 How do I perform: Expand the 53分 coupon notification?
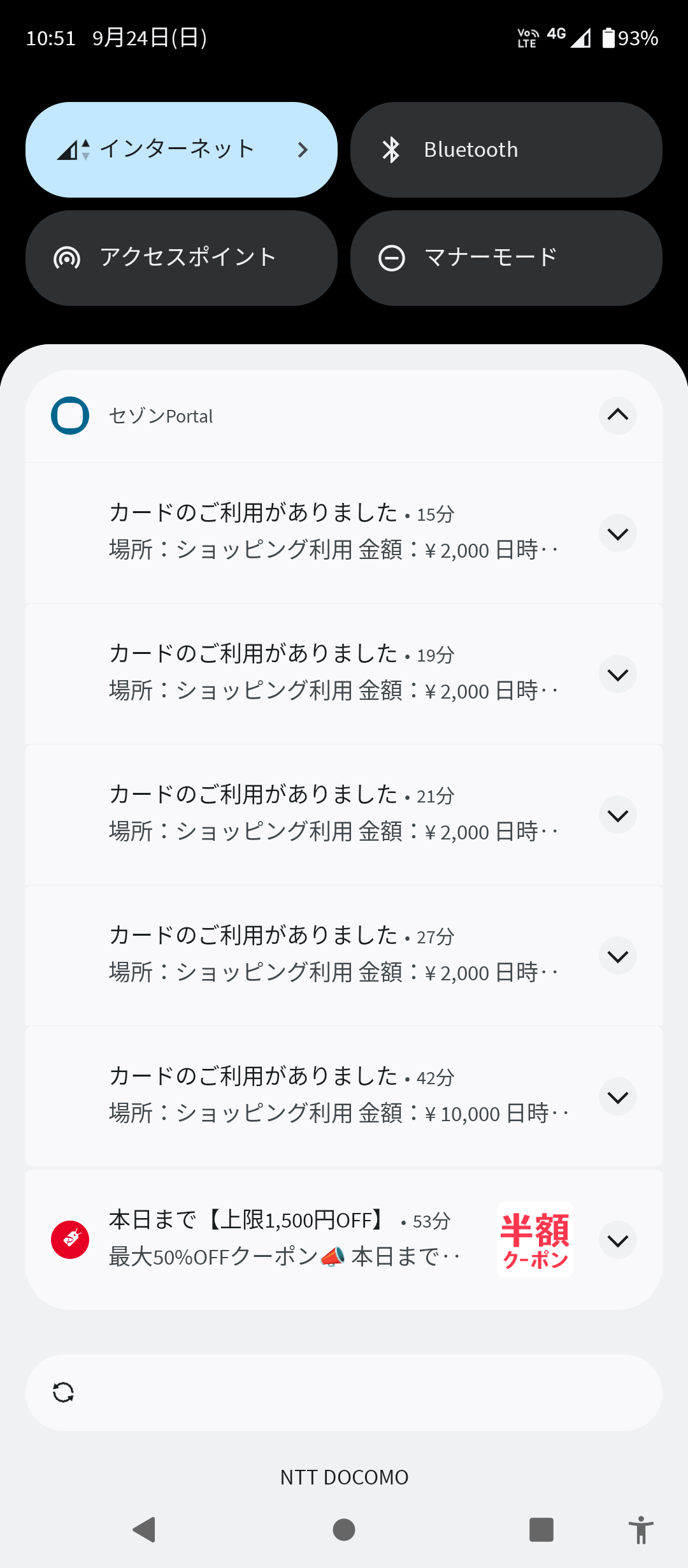tap(617, 1240)
